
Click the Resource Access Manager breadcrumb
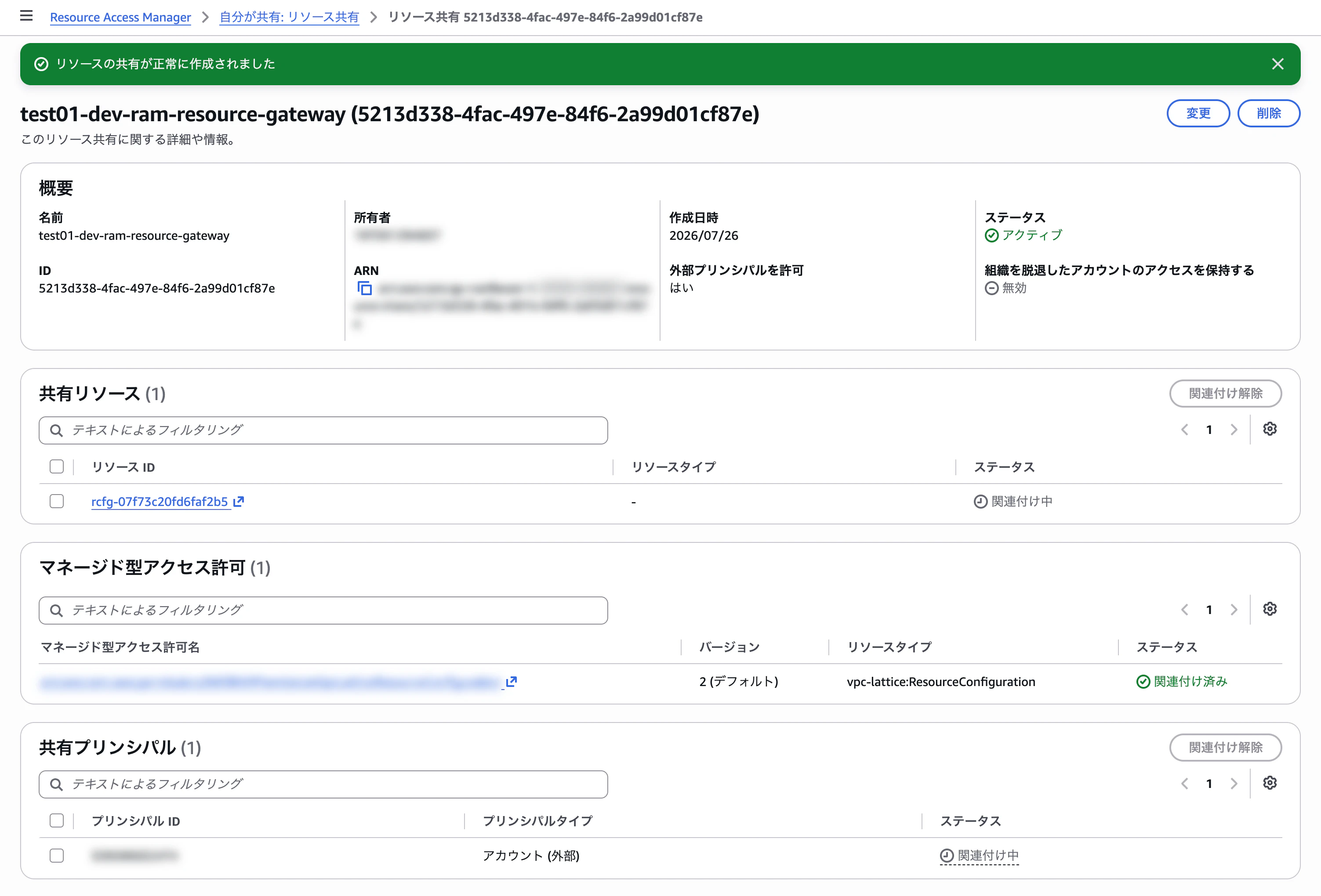[x=120, y=17]
